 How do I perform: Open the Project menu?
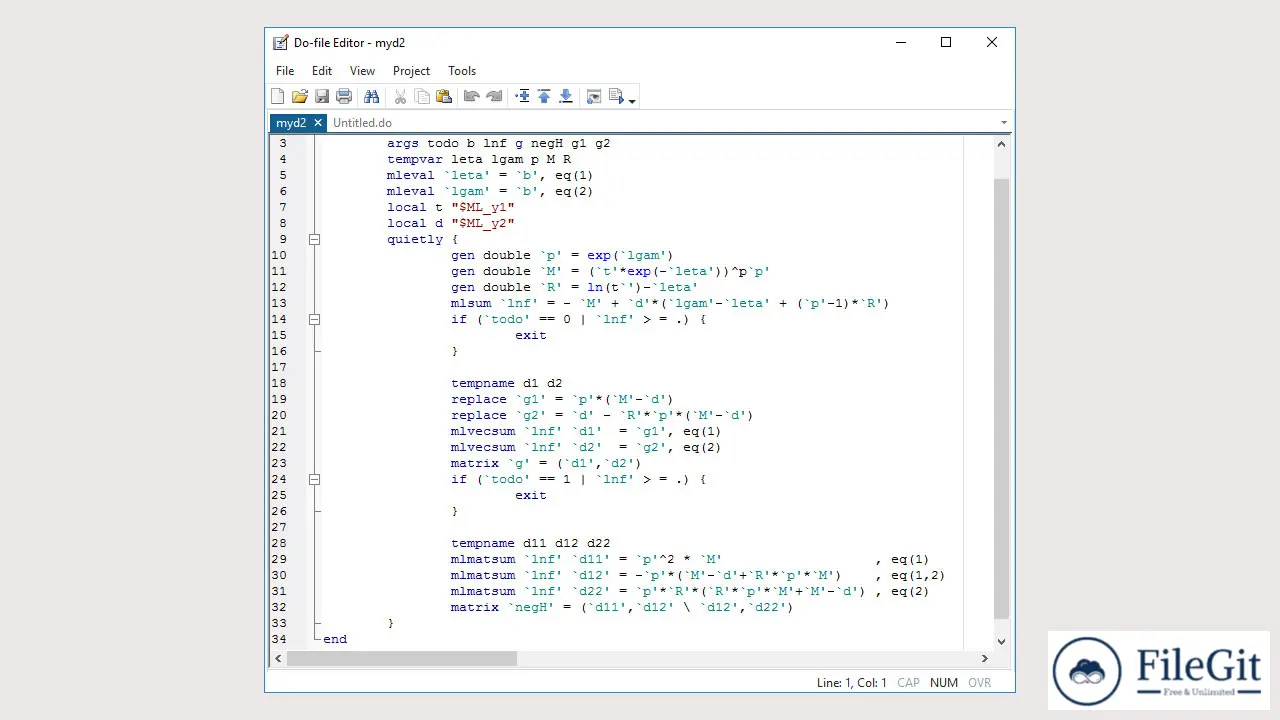pos(411,71)
